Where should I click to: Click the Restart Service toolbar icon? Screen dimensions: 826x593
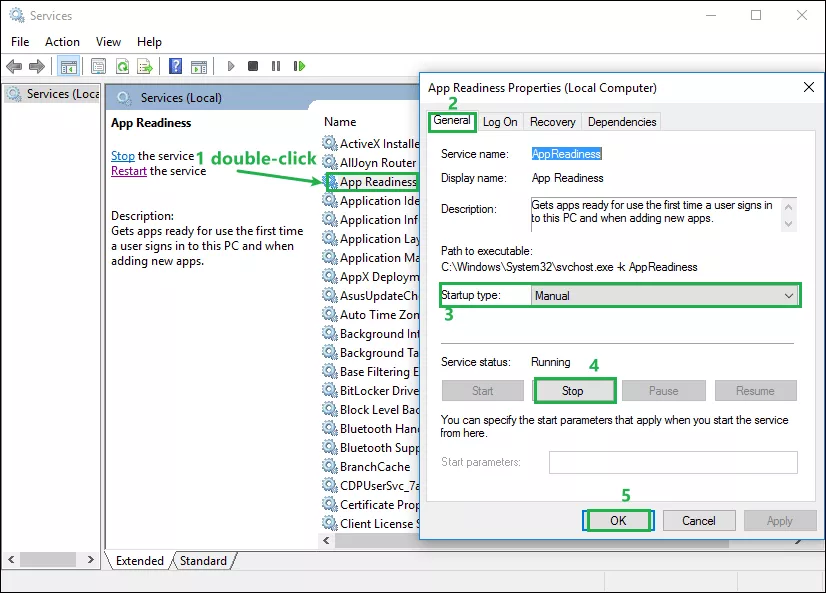click(x=299, y=66)
